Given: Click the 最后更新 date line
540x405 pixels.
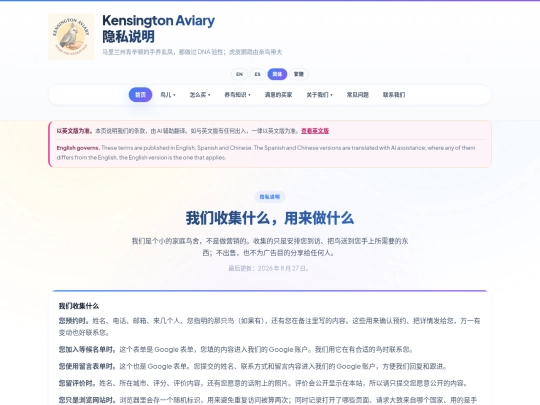Looking at the screenshot, I should [x=269, y=268].
